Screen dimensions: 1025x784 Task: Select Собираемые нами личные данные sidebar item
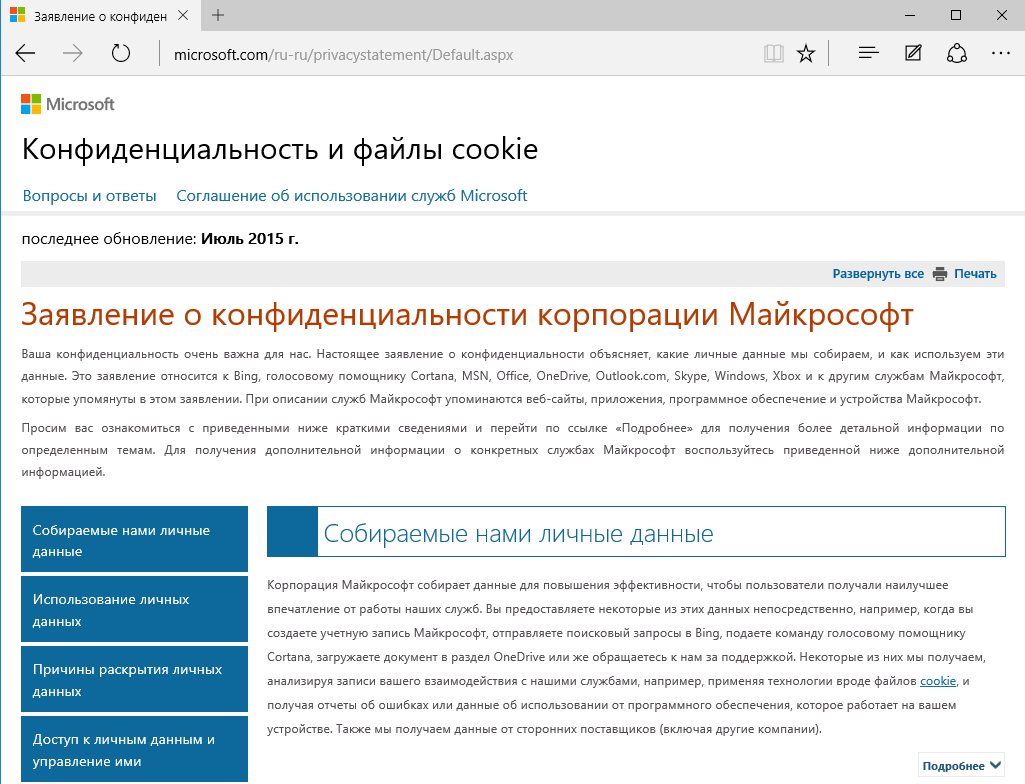coord(135,539)
